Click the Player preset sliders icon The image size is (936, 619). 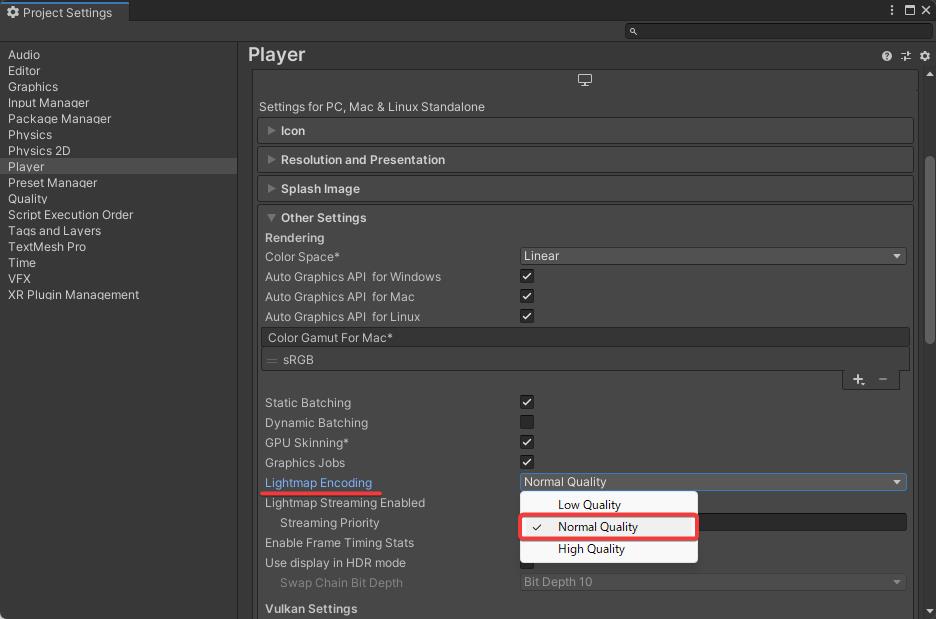coord(905,56)
